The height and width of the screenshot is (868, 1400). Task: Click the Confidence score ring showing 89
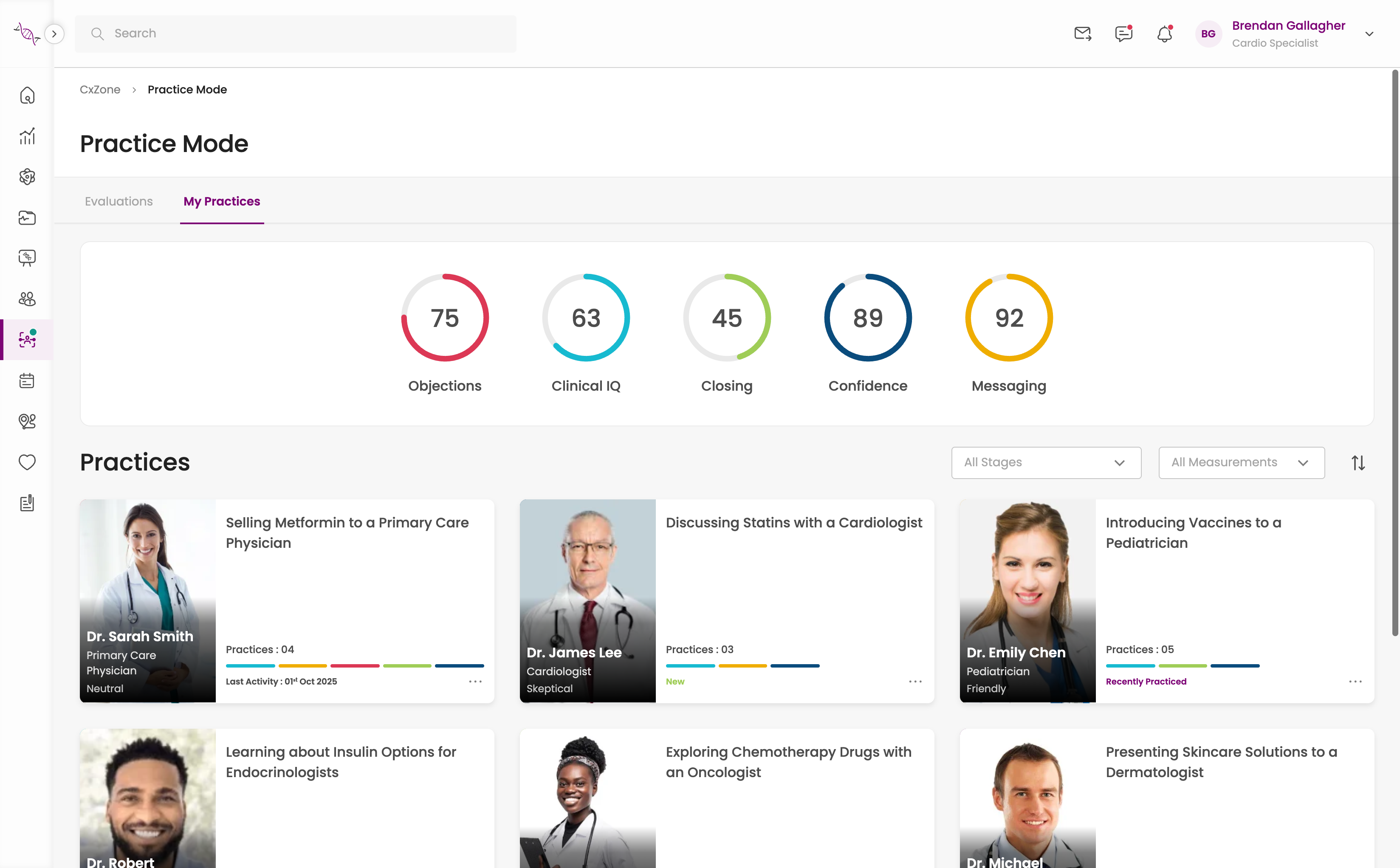868,318
